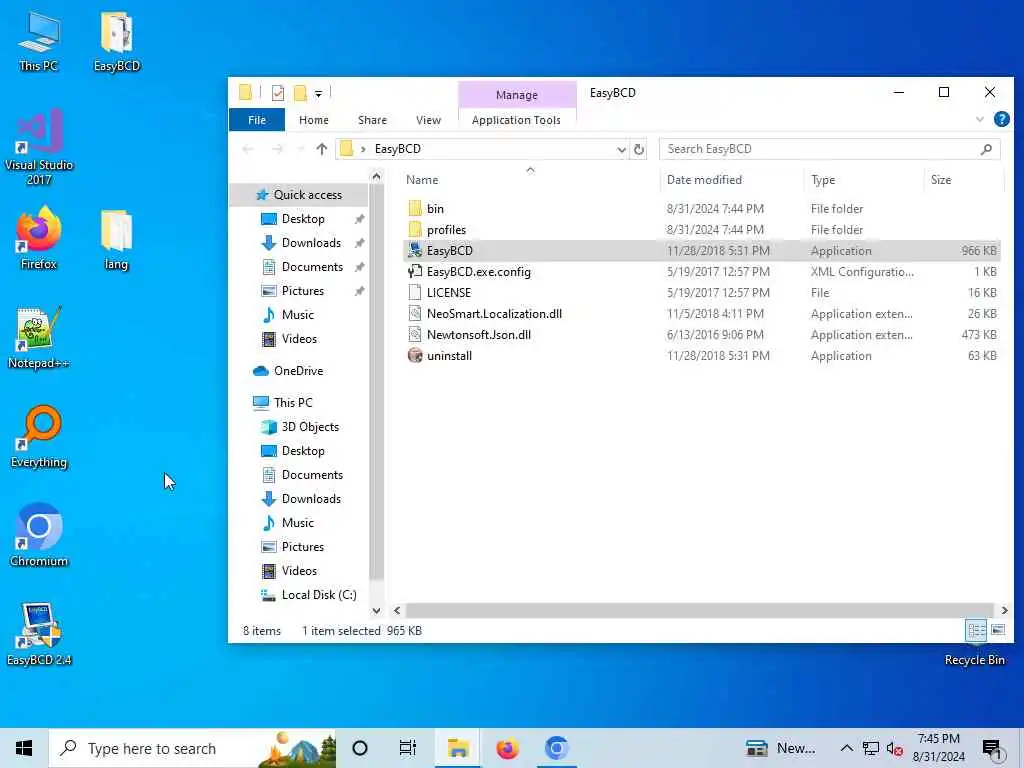Open the Home ribbon tab
This screenshot has width=1024, height=768.
click(313, 120)
